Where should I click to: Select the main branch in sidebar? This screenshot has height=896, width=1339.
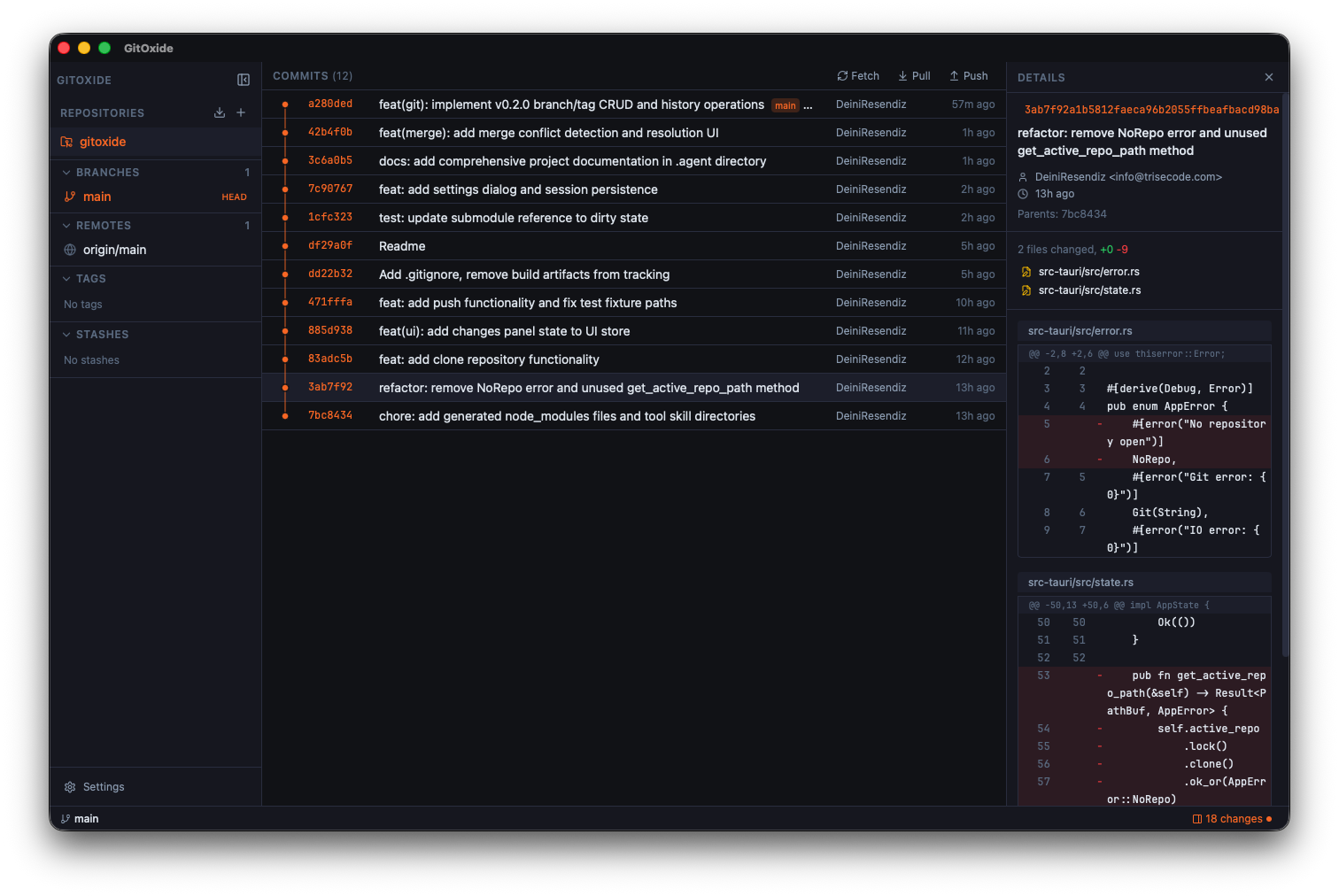(x=155, y=197)
